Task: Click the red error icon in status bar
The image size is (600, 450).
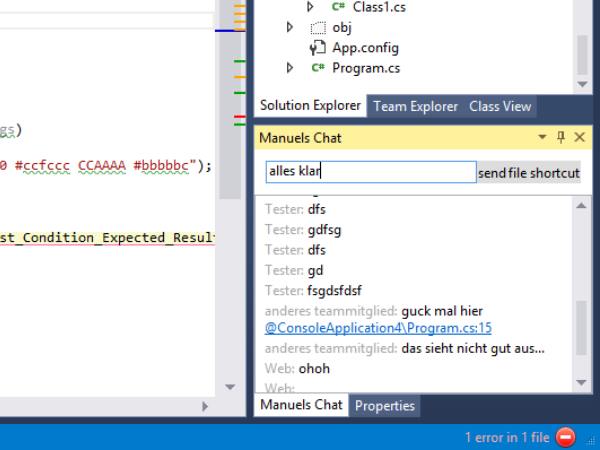Action: [x=565, y=437]
